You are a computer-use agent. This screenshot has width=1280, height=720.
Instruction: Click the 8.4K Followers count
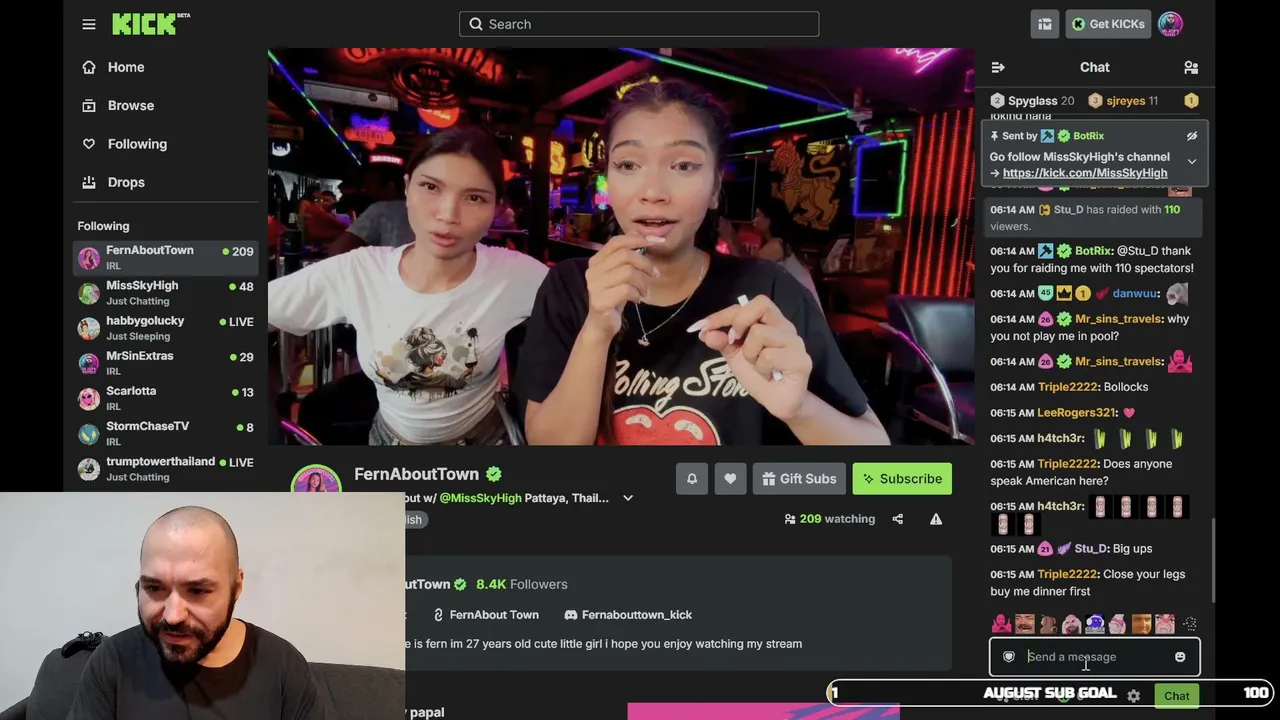tap(521, 584)
